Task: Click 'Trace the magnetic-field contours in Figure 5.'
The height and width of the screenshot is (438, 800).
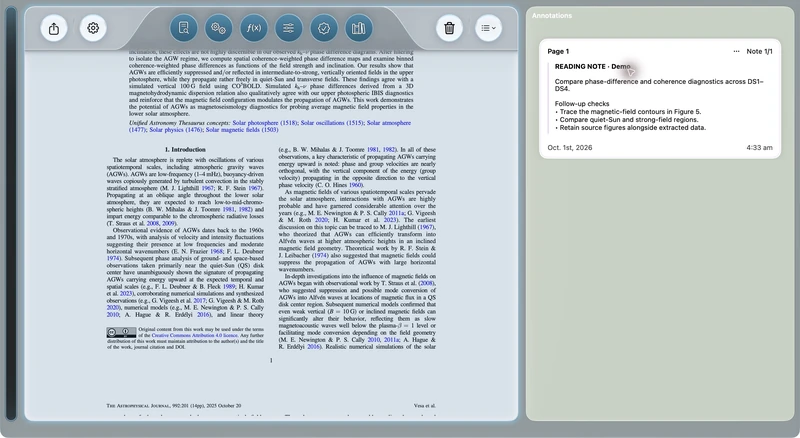Action: [x=630, y=112]
